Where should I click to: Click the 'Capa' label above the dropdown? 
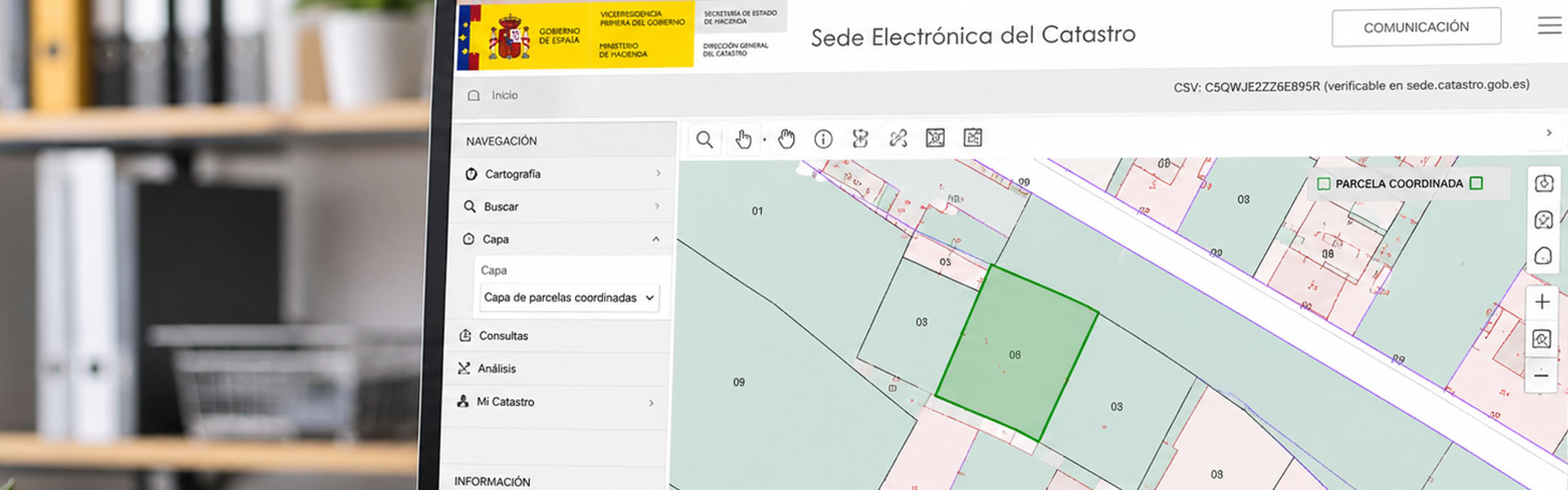pyautogui.click(x=493, y=270)
